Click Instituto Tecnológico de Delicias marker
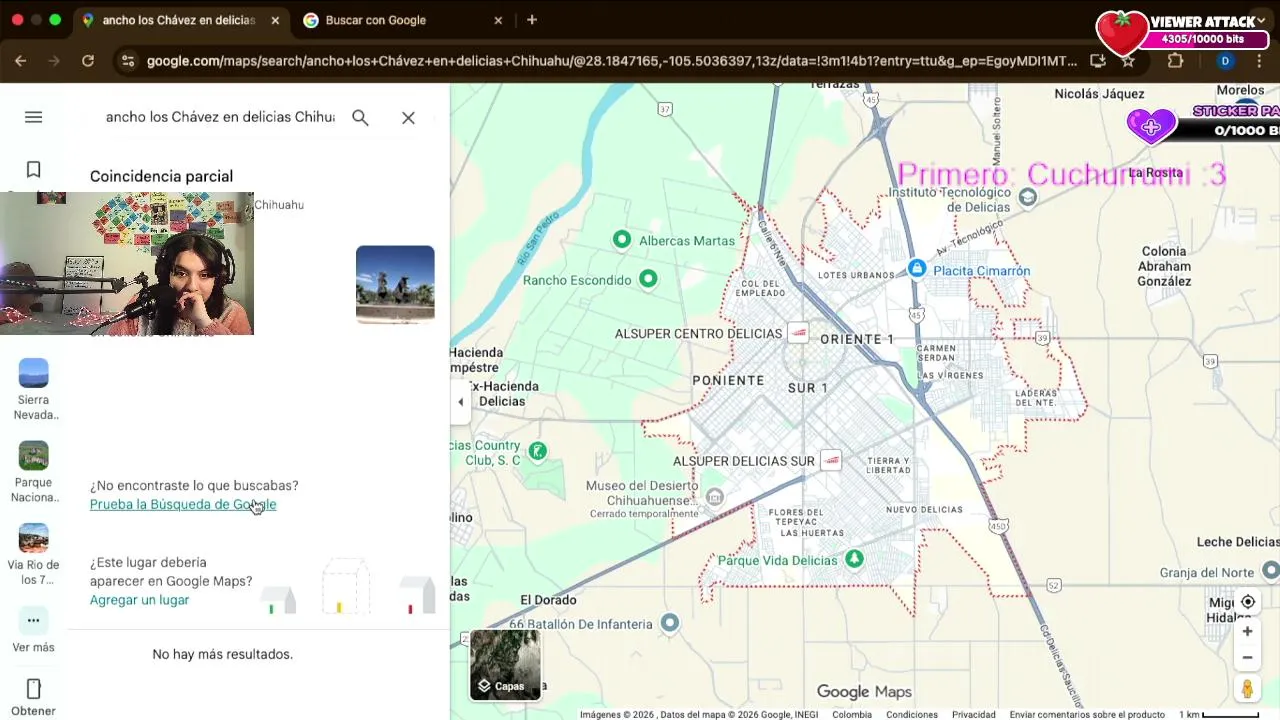Viewport: 1280px width, 720px height. pyautogui.click(x=1028, y=197)
